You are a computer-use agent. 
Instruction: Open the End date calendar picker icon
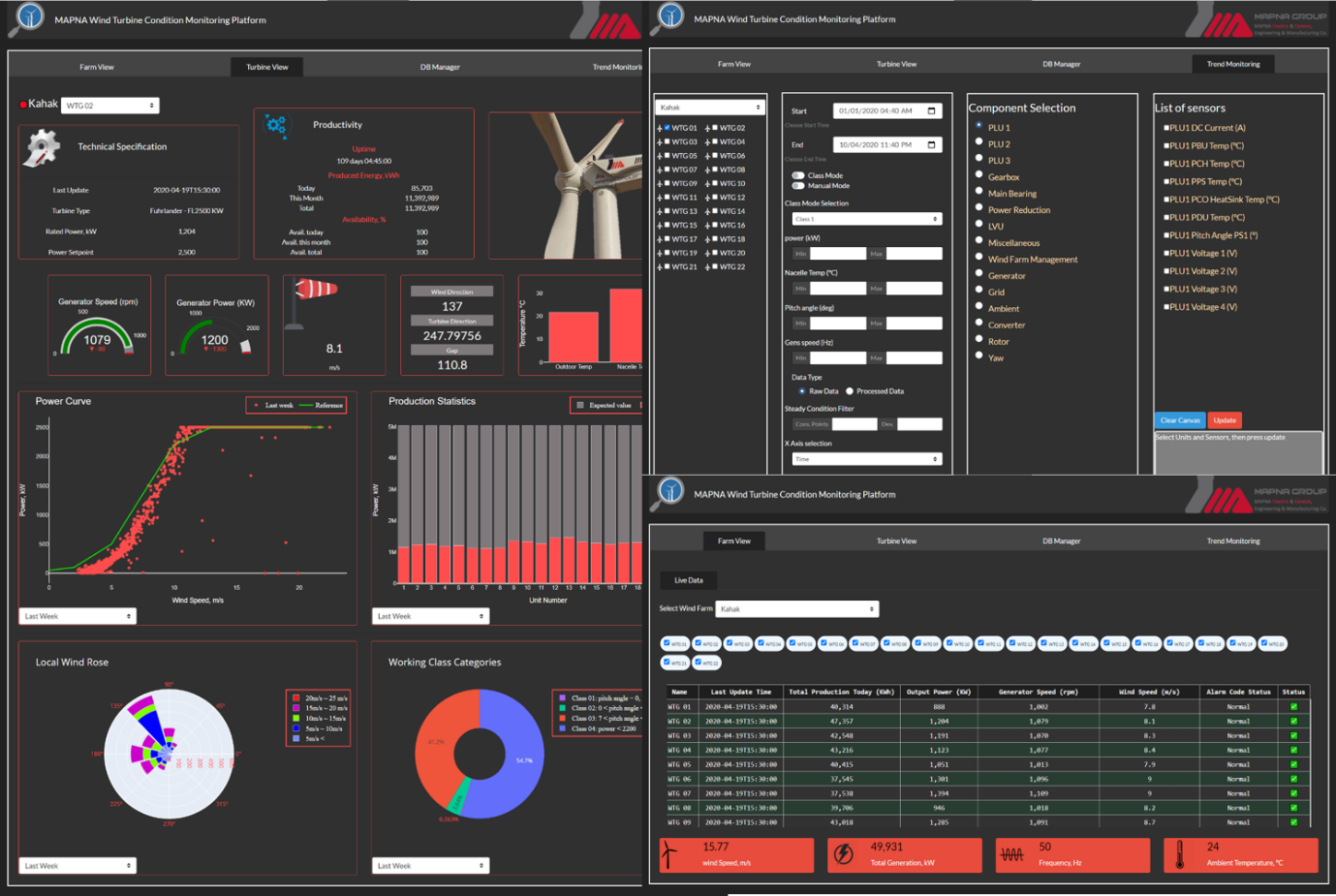click(932, 145)
